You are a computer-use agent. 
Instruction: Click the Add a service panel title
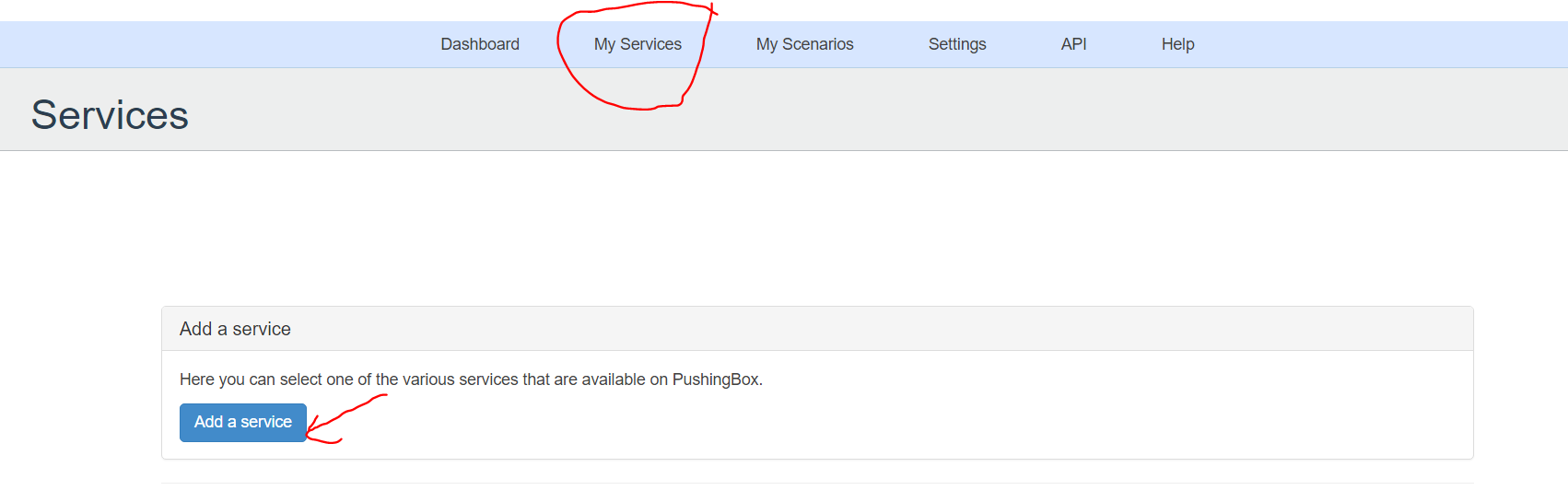point(235,329)
